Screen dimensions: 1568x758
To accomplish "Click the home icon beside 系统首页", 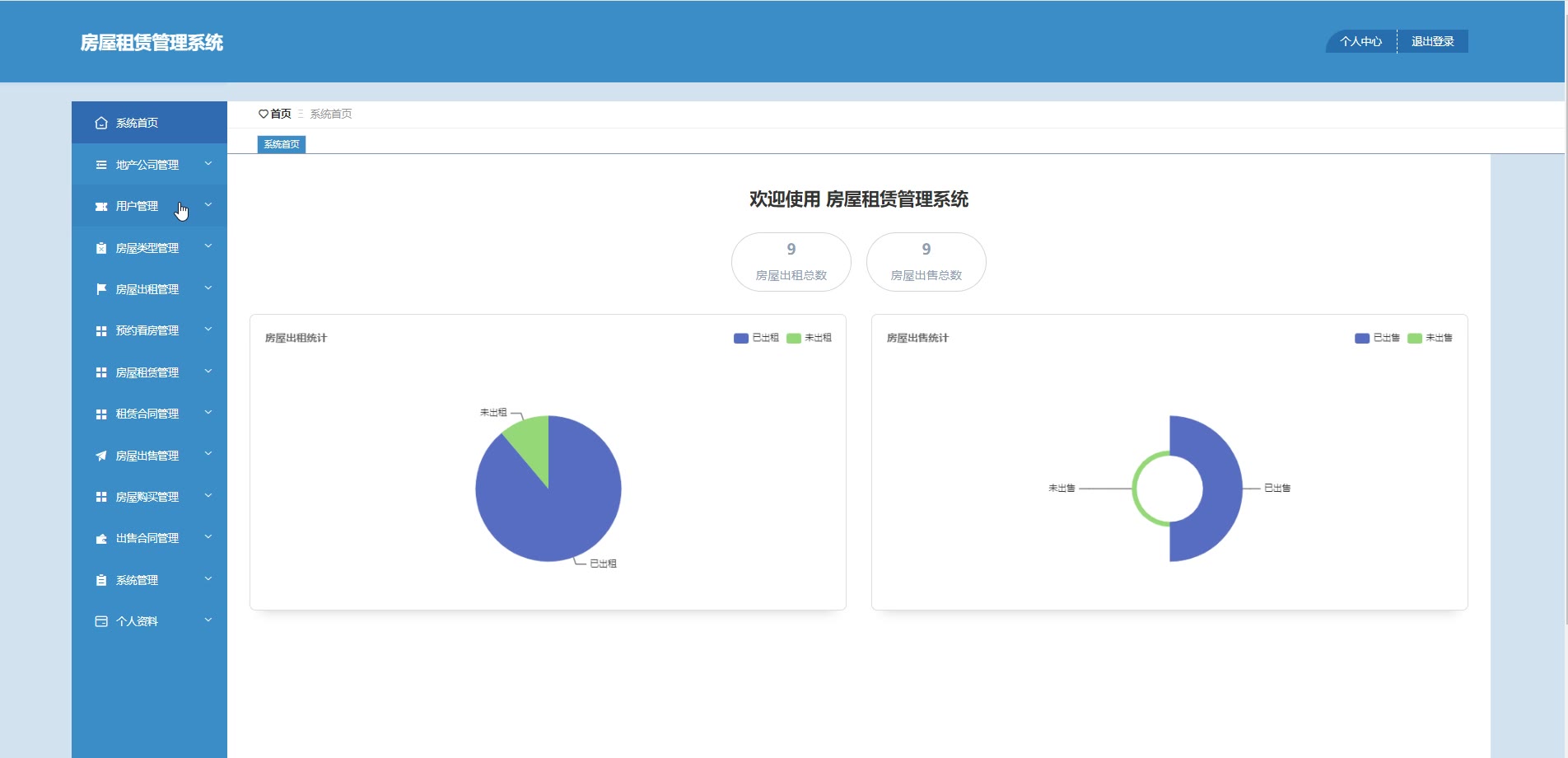I will click(101, 123).
